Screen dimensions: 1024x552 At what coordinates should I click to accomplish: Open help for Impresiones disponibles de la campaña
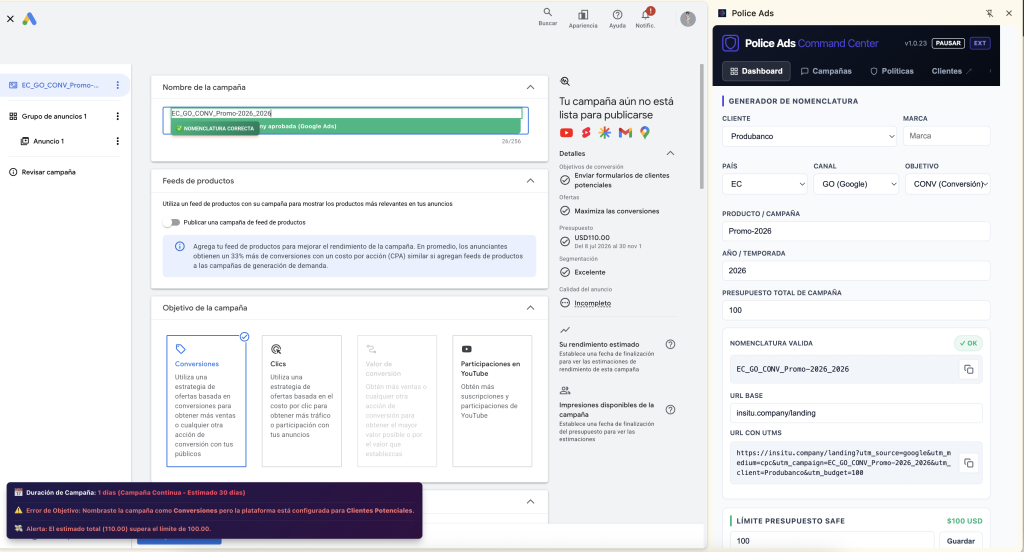(670, 410)
